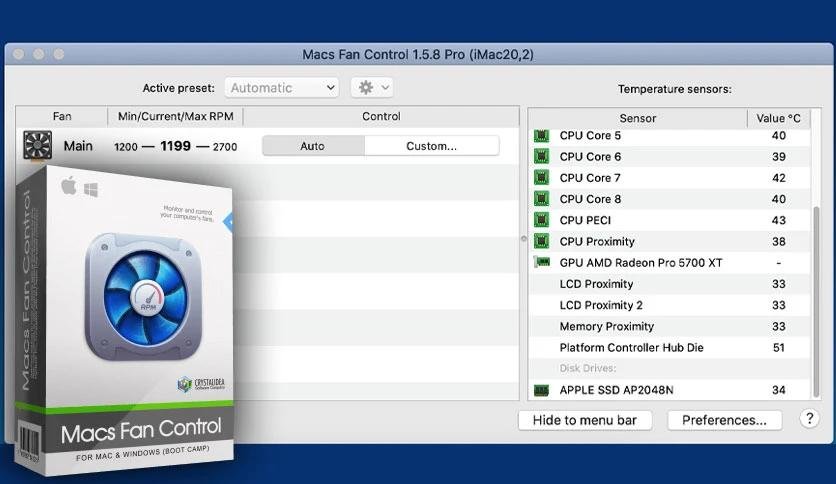Click the Disk Drives: section label
Viewport: 836px width, 484px height.
588,368
